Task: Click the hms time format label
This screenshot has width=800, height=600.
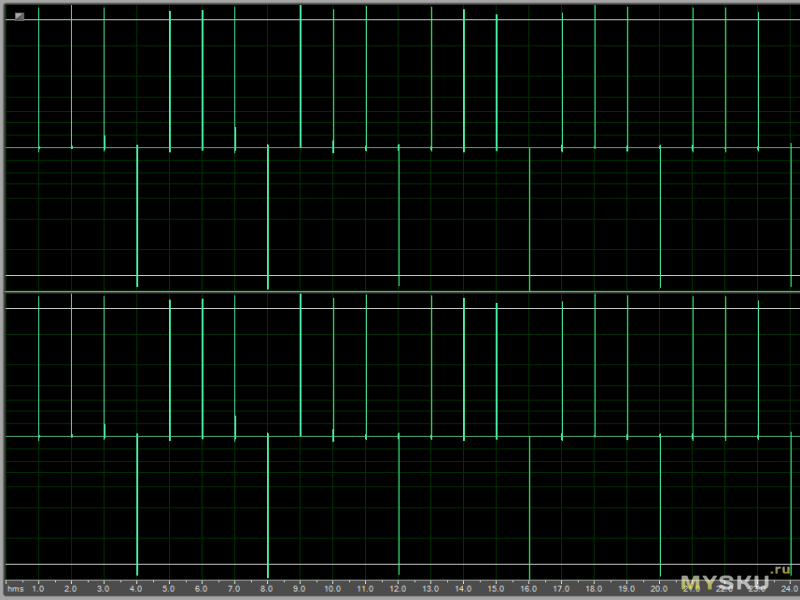Action: [x=15, y=587]
